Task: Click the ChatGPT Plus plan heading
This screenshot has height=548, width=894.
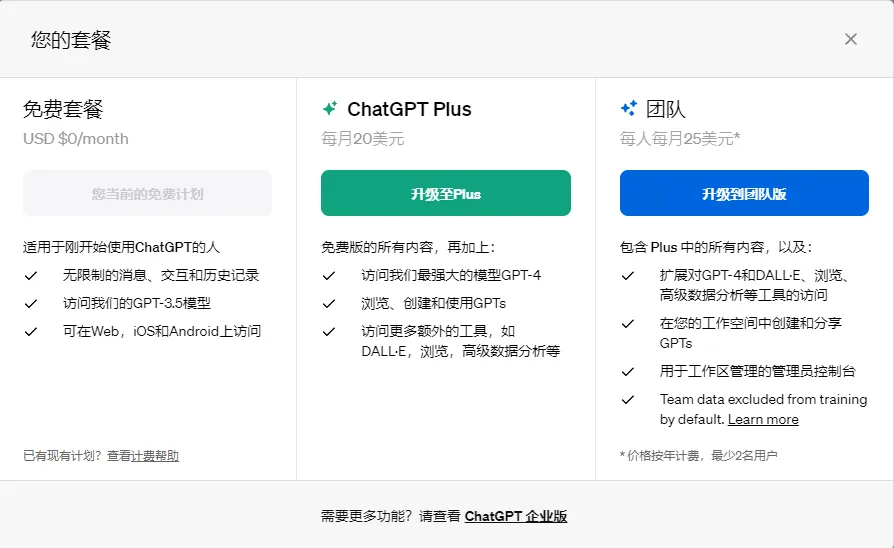Action: click(x=409, y=109)
